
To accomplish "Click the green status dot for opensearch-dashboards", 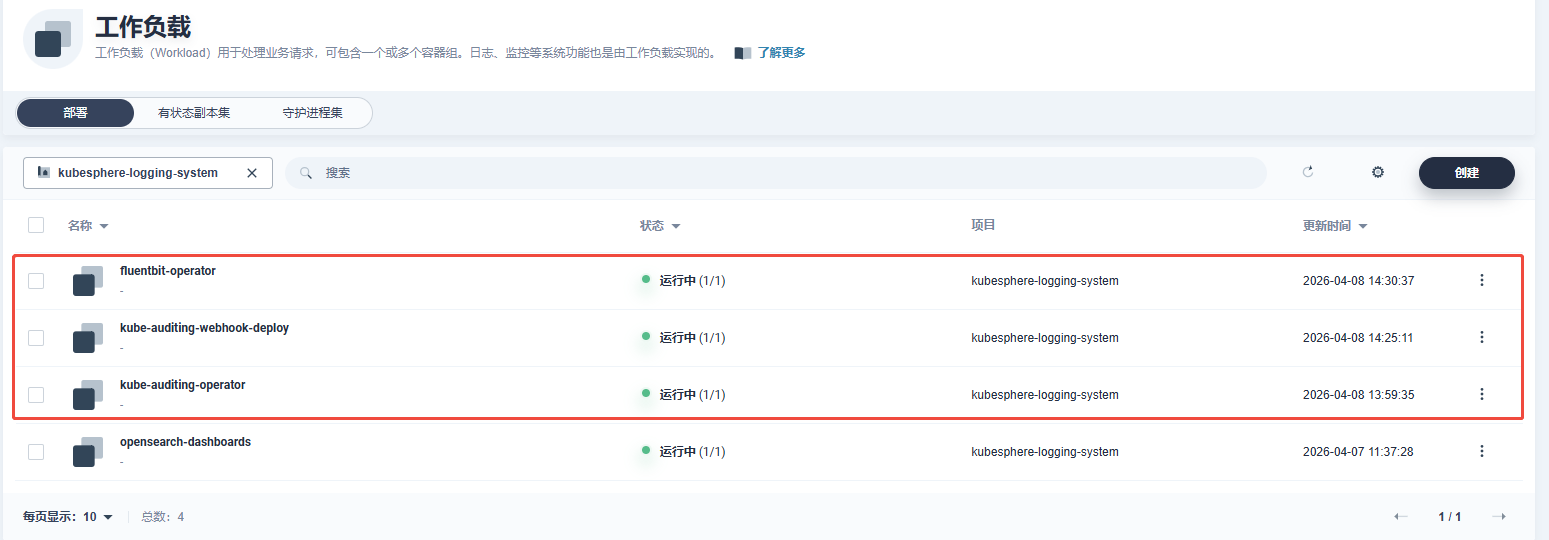I will [x=646, y=450].
